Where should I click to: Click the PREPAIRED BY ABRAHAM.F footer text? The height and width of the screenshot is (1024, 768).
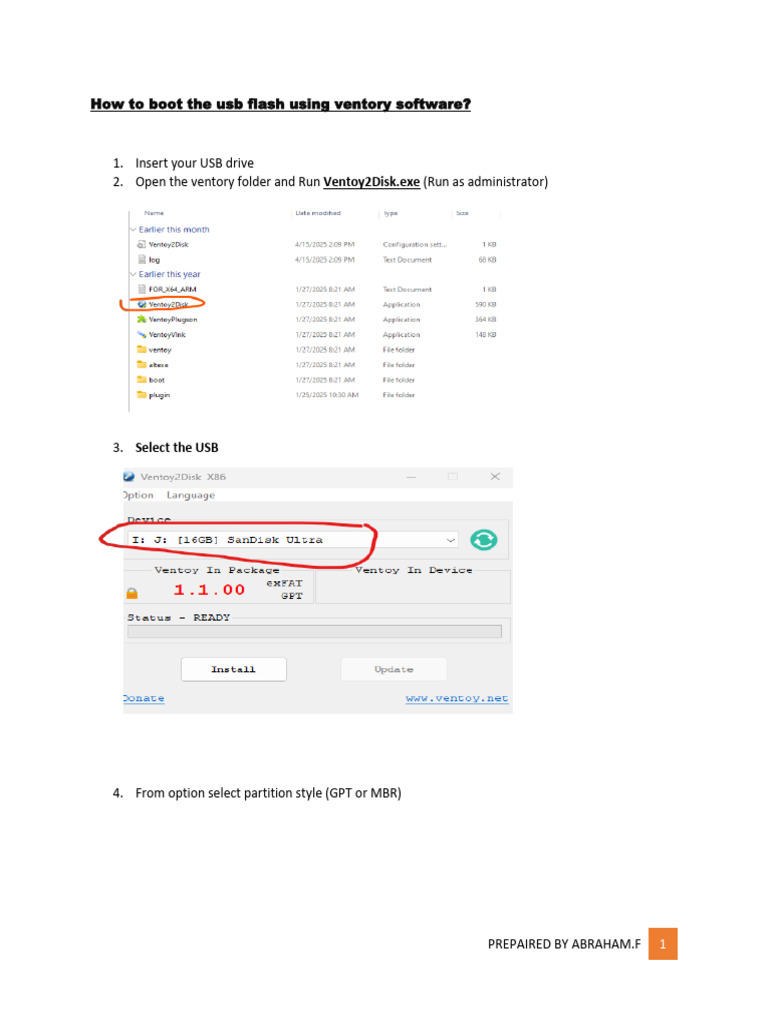(x=564, y=944)
